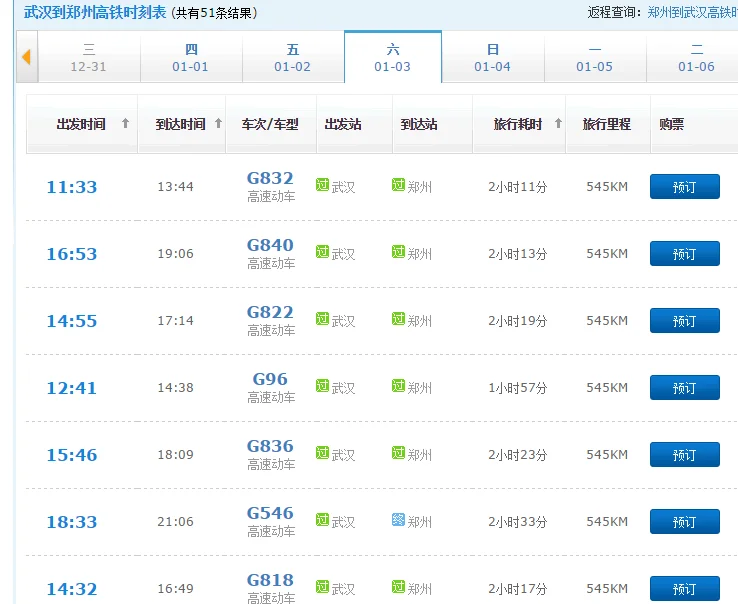Click green 过 icon beside 郑州 for G840
The image size is (738, 604).
point(398,252)
